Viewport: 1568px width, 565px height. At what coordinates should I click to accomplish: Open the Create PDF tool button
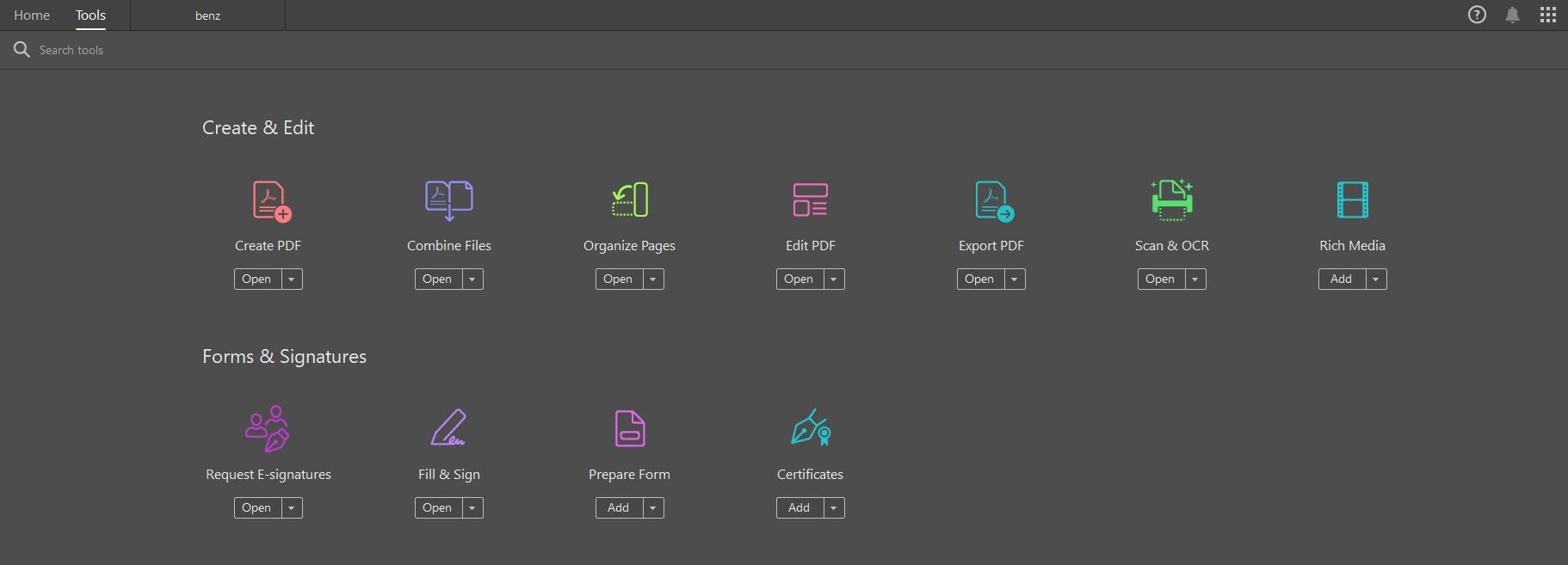(x=257, y=279)
